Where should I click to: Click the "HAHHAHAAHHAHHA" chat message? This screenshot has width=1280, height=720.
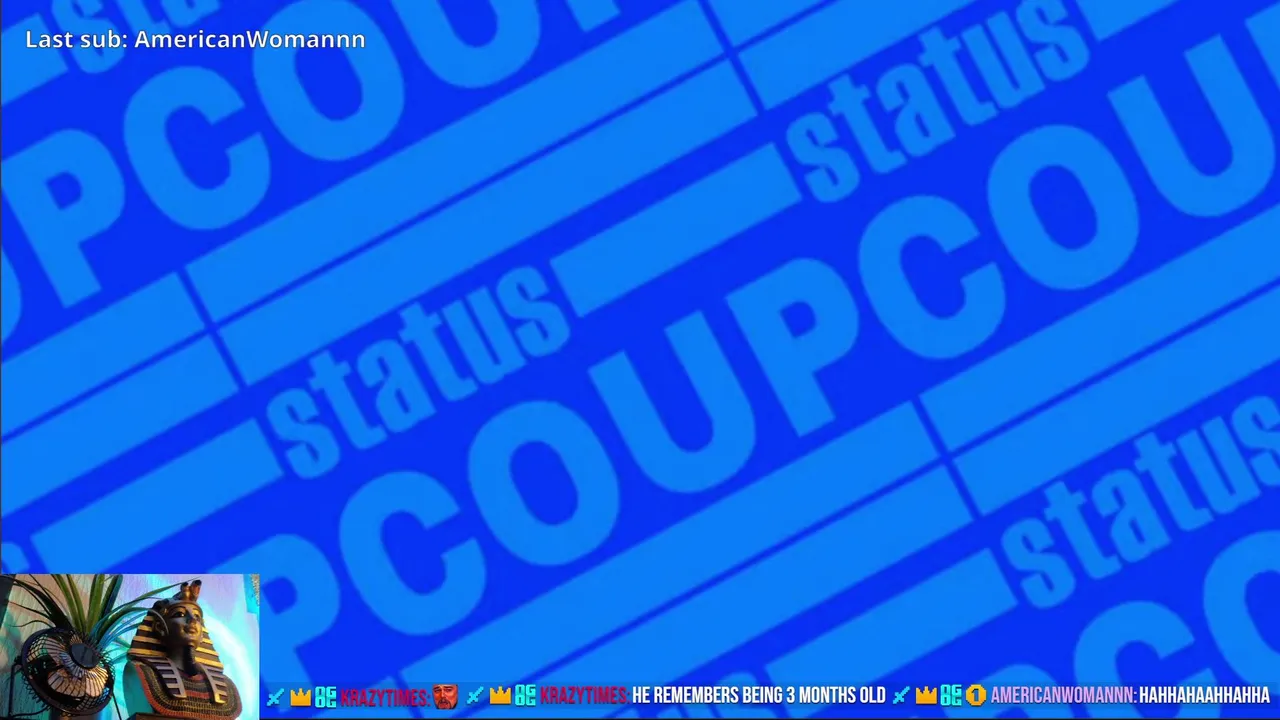click(1204, 695)
